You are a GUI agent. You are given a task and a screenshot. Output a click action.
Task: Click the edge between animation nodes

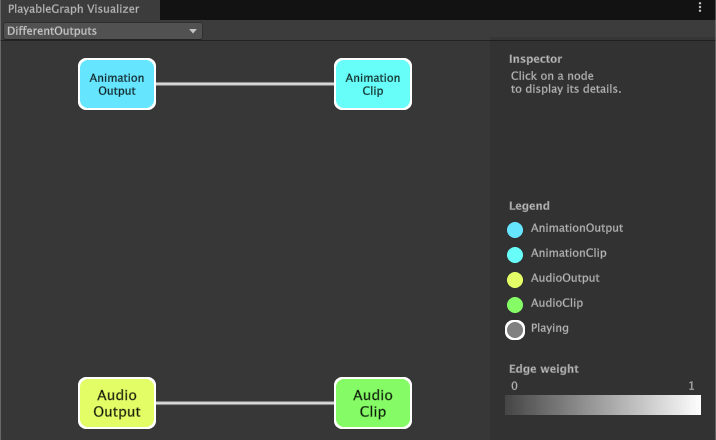click(x=245, y=84)
